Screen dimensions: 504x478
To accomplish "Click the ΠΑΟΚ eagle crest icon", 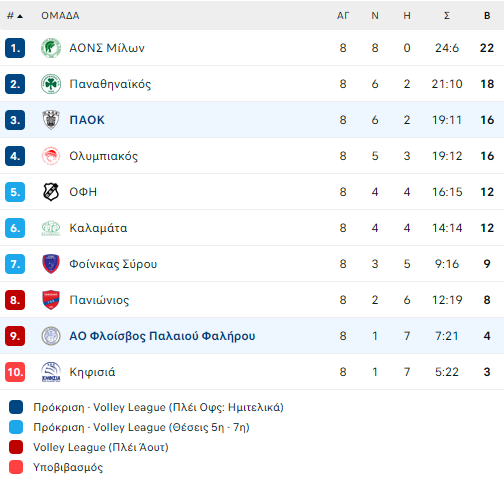I will [51, 120].
